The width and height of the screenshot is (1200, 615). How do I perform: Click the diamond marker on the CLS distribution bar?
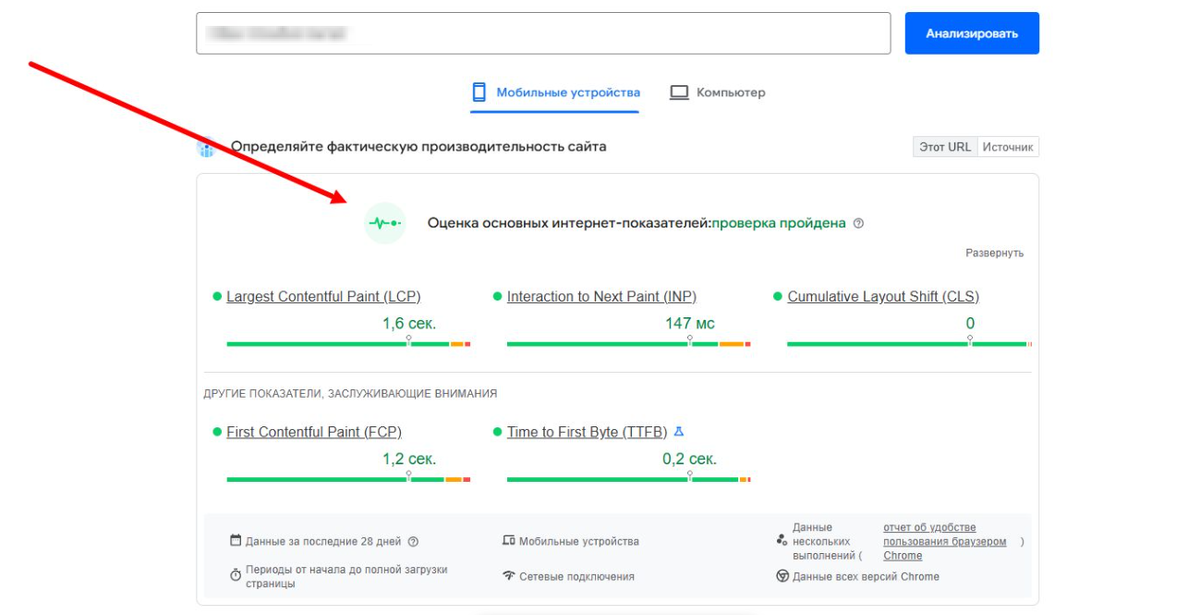tap(970, 339)
